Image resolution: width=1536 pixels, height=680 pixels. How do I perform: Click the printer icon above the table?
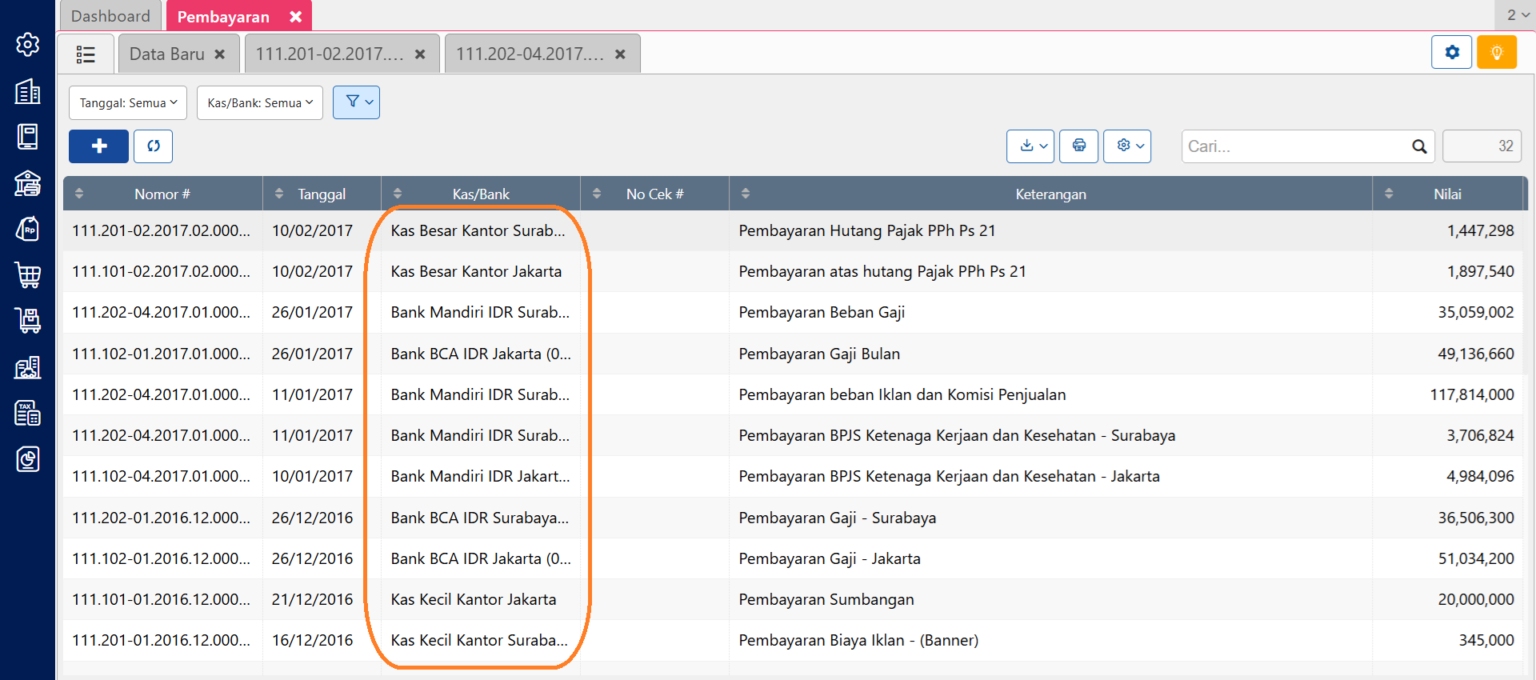pyautogui.click(x=1078, y=146)
